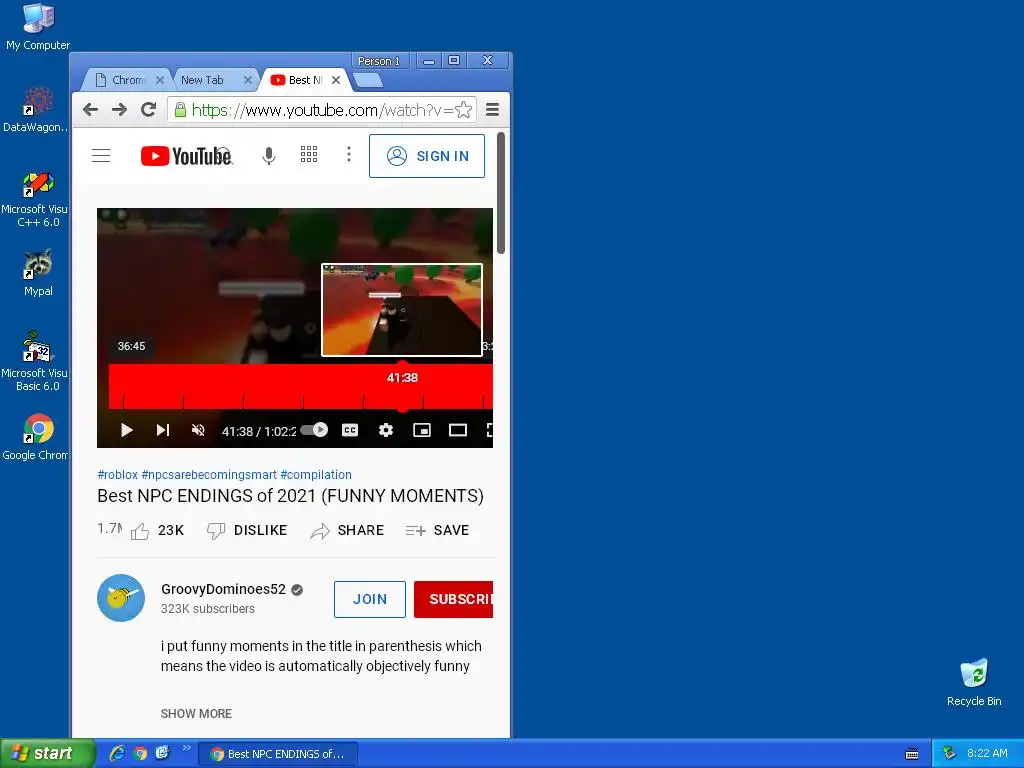Bookmark this page with star
Viewport: 1024px width, 768px height.
tap(464, 110)
